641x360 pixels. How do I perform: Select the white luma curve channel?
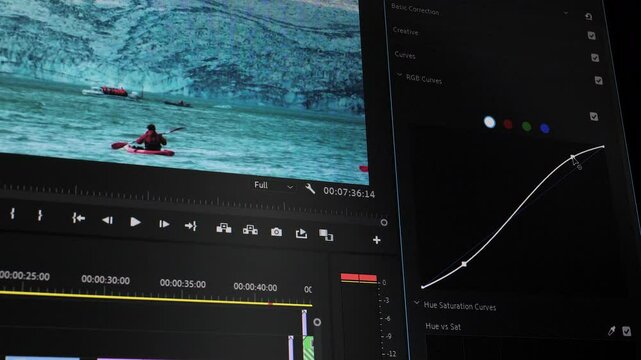coord(489,122)
